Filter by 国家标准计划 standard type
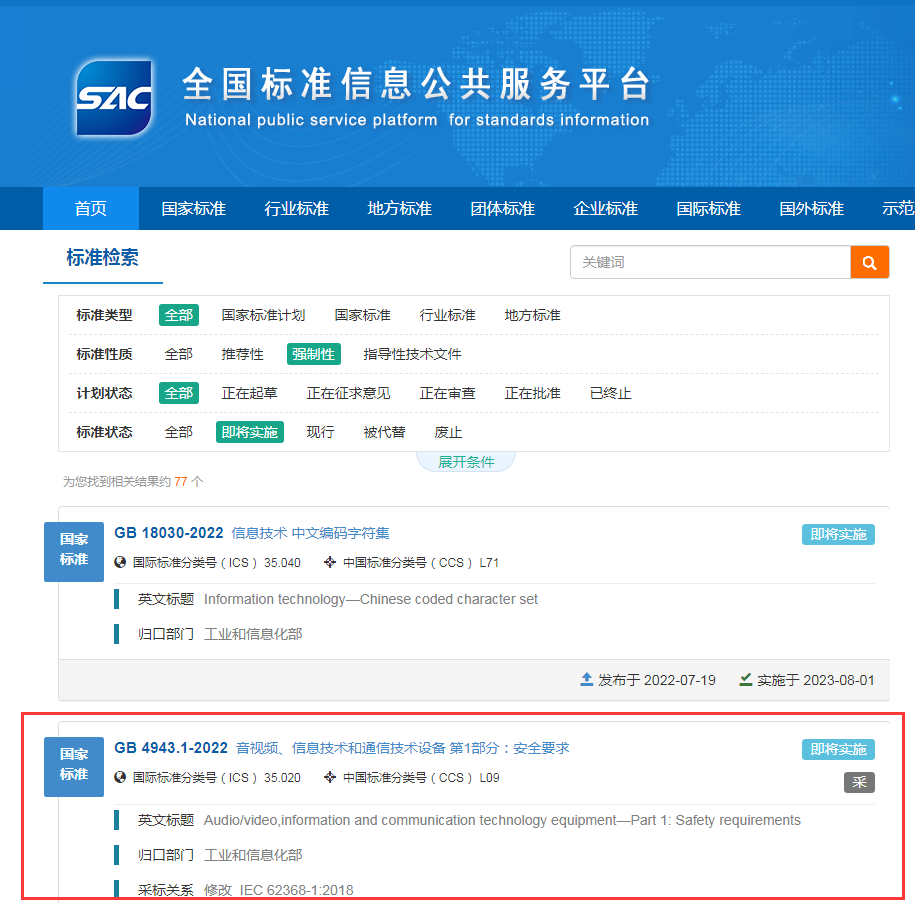 tap(263, 315)
